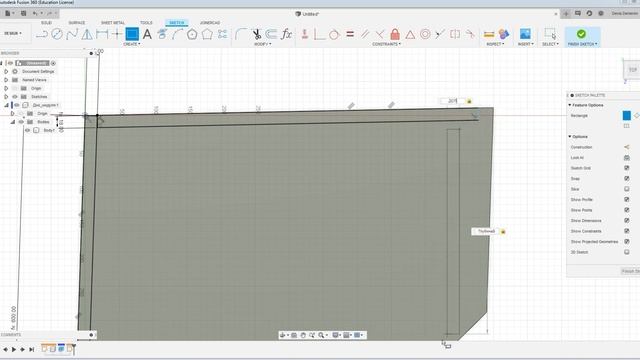Apply the Tangent circle constraint
The height and width of the screenshot is (360, 640).
[334, 35]
